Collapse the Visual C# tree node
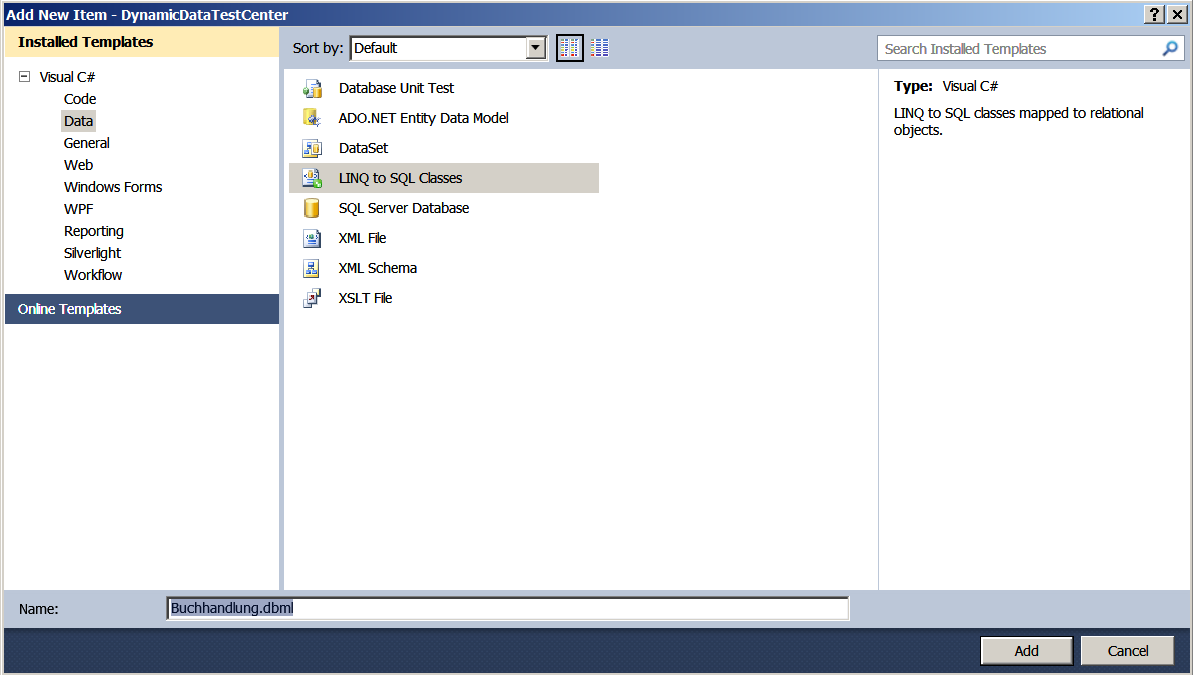Image resolution: width=1193 pixels, height=675 pixels. click(x=25, y=77)
